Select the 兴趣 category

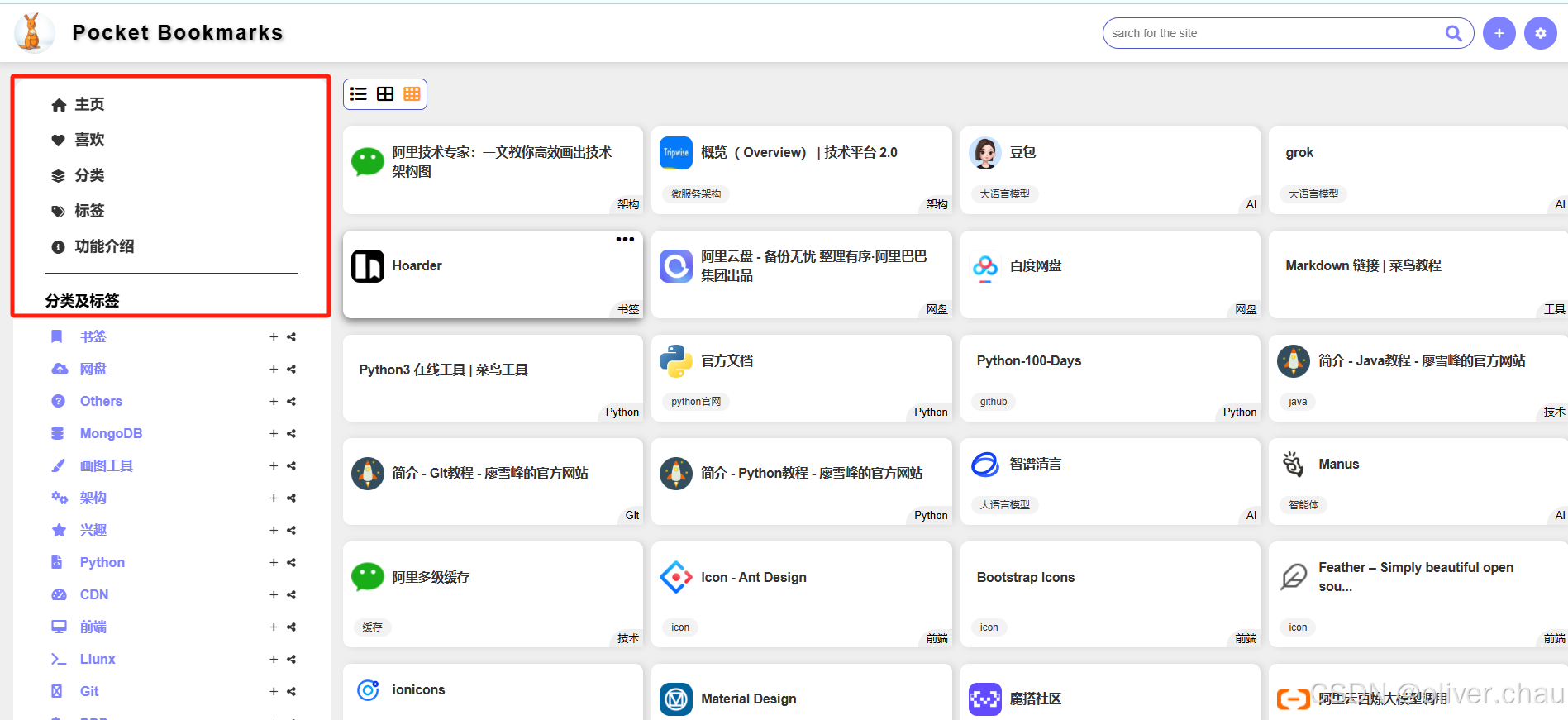pos(93,530)
